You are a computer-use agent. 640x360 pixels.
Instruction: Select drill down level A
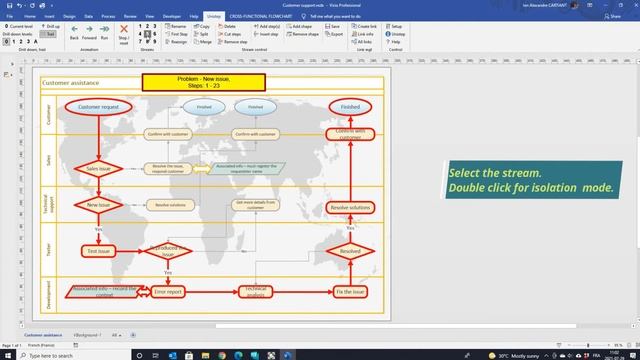point(36,42)
